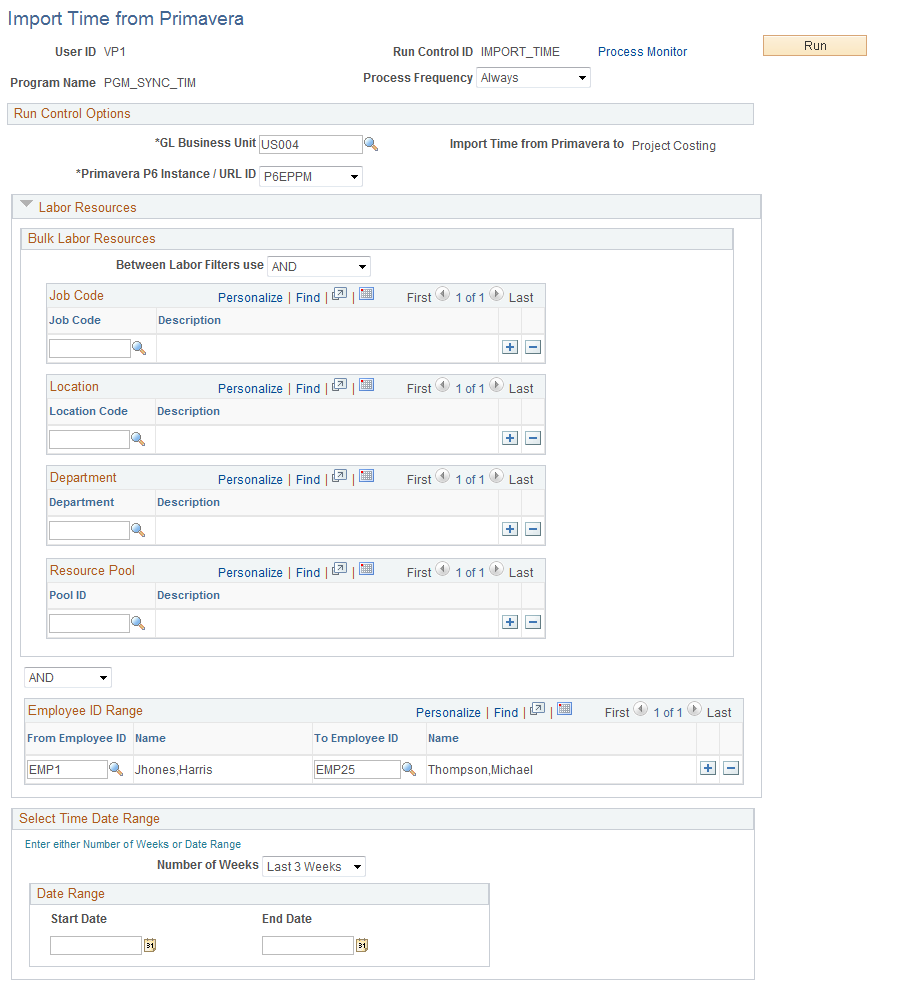Open AND dropdown above Employee ID Range
Screen dimensions: 898x992
point(68,678)
